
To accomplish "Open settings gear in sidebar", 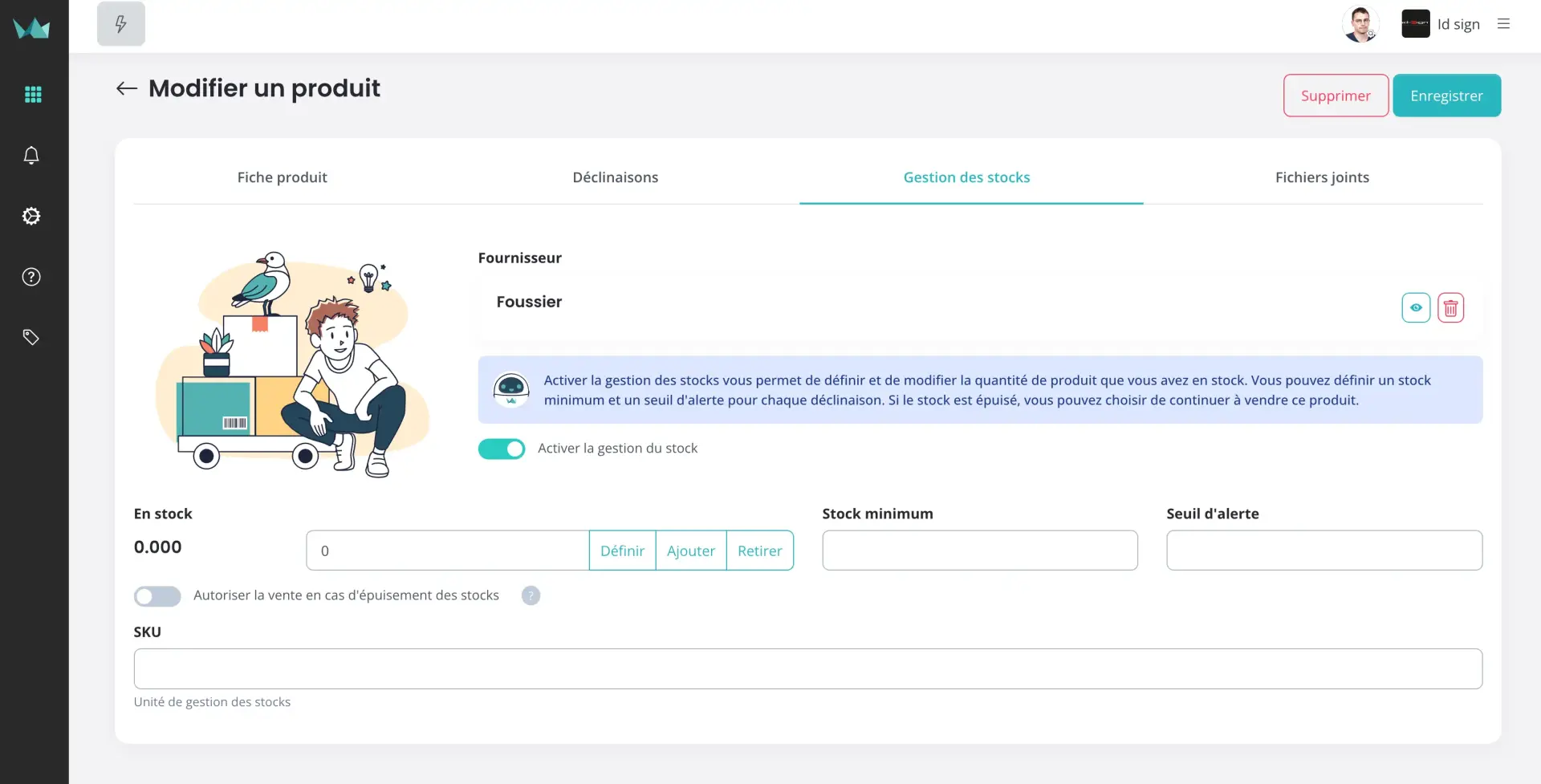I will 31,216.
